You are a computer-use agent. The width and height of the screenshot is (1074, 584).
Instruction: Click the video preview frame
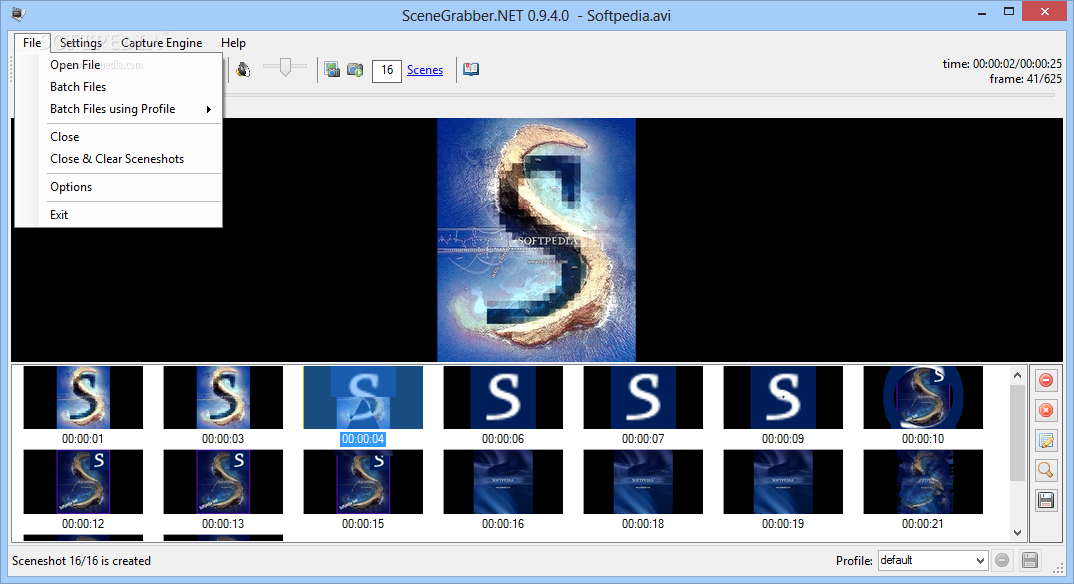536,240
